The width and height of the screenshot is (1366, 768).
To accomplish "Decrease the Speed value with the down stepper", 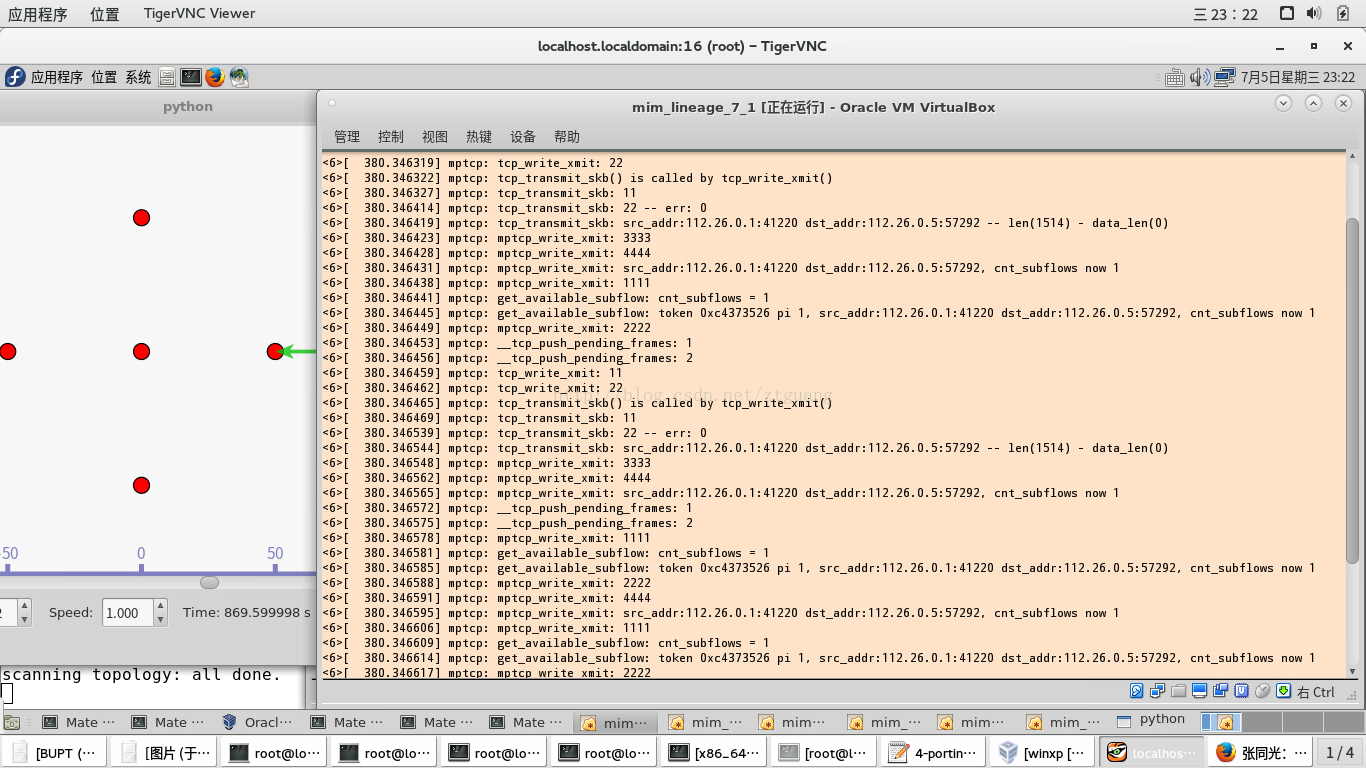I will click(160, 619).
